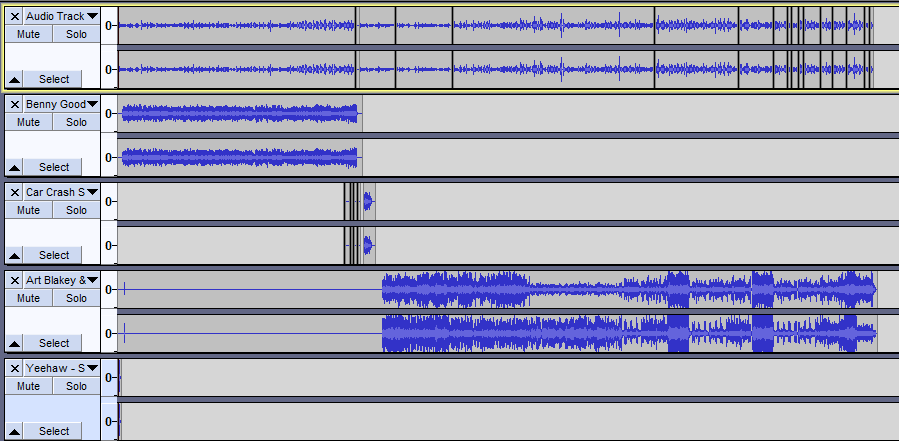Close the Yeehaw track with X icon
This screenshot has width=899, height=441.
coord(15,368)
